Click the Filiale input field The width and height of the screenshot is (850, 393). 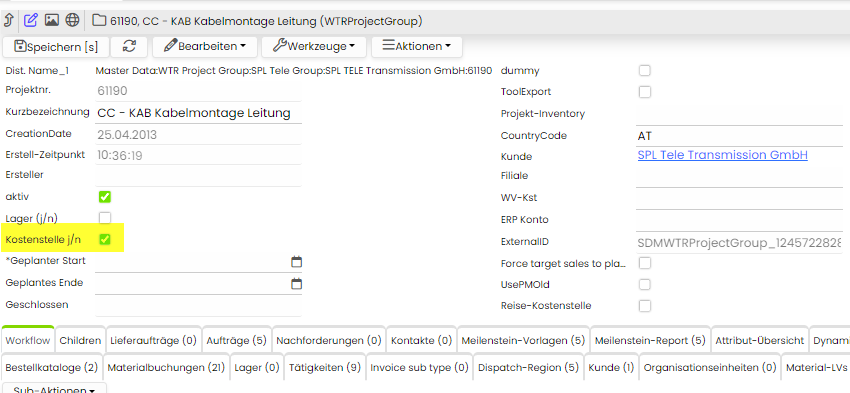pos(739,177)
